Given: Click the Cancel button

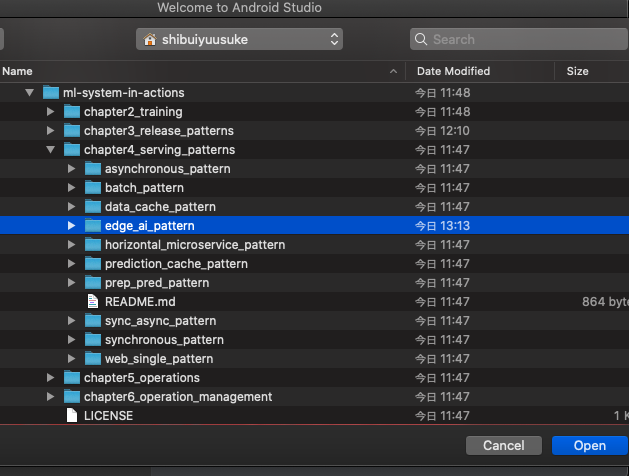Looking at the screenshot, I should tap(504, 446).
